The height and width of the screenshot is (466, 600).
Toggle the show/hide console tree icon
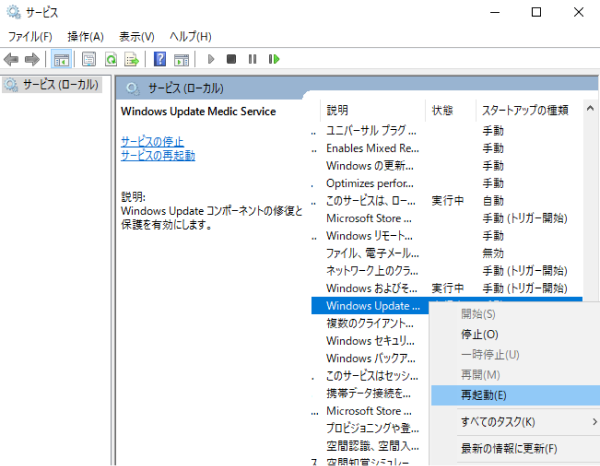click(x=61, y=60)
